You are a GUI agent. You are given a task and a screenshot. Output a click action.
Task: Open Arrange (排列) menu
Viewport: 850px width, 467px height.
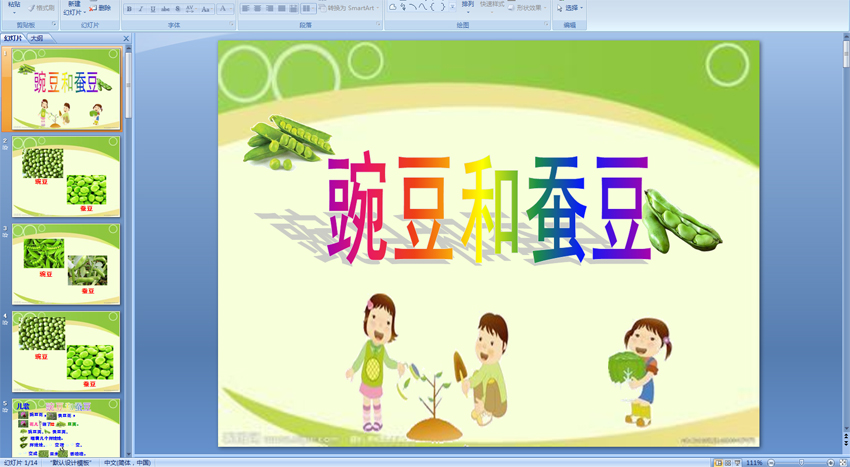[x=468, y=7]
